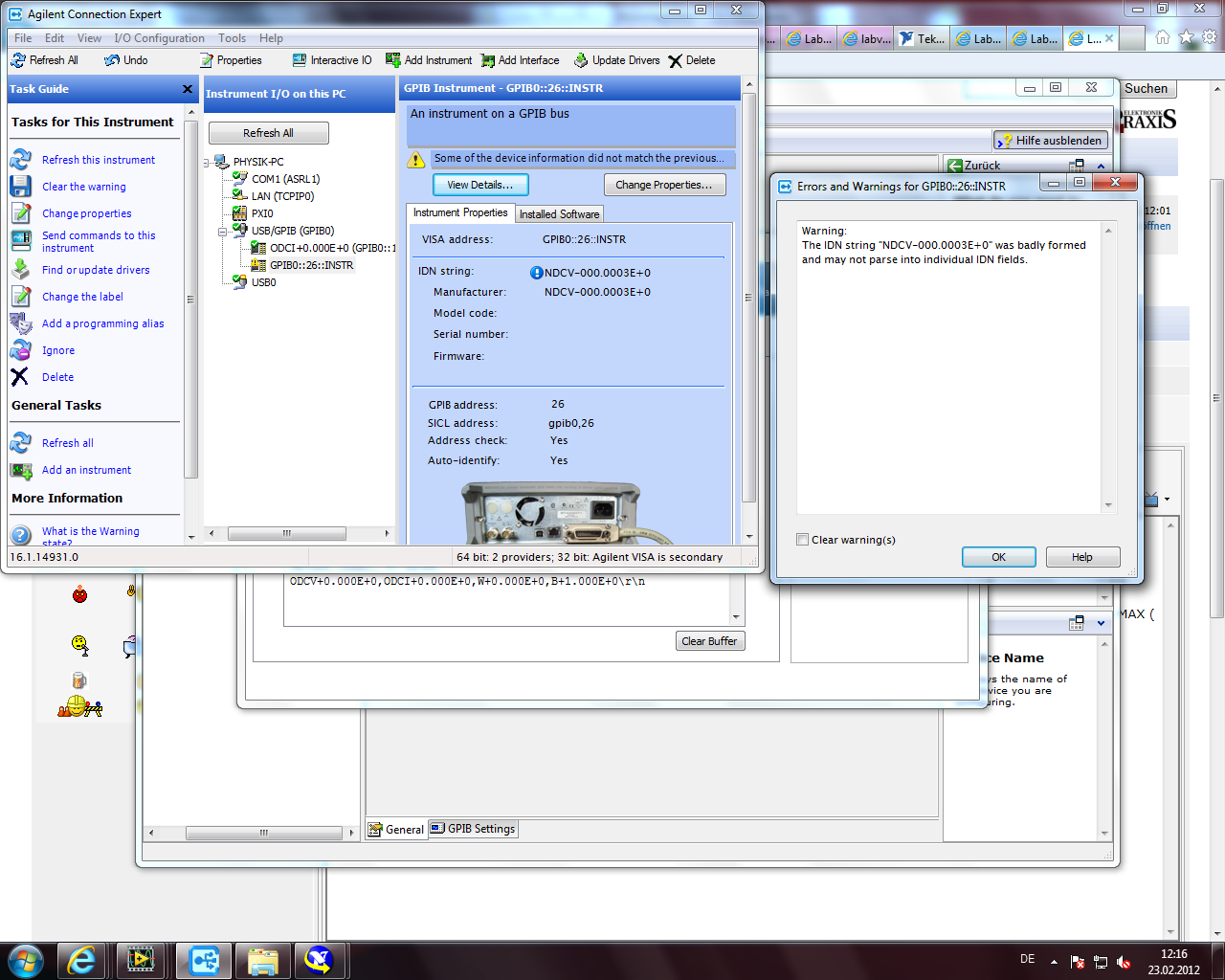Viewport: 1225px width, 980px height.
Task: Select LAN (TCPIP0) in the tree
Action: tap(282, 196)
